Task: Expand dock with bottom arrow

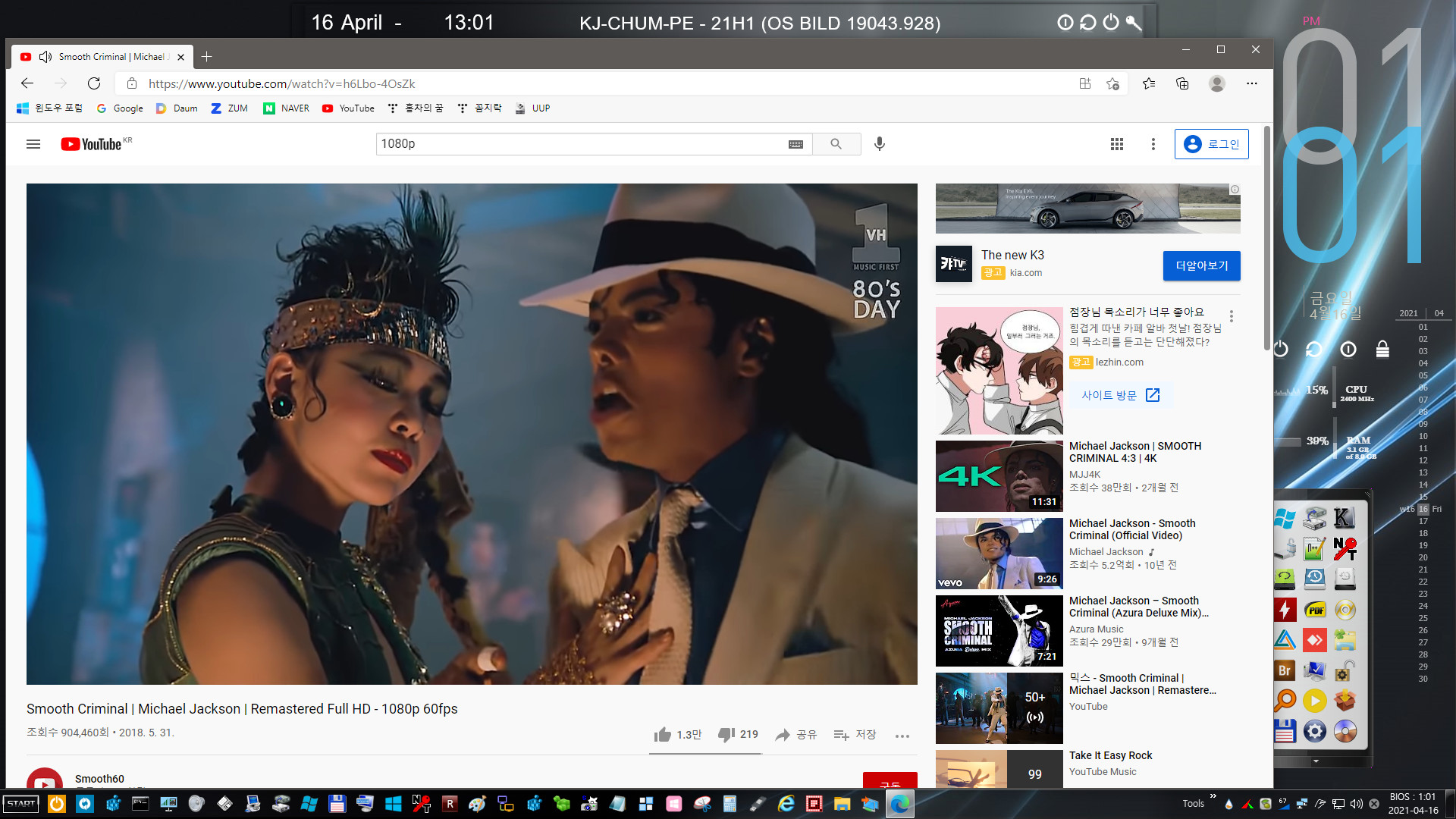Action: (1316, 761)
